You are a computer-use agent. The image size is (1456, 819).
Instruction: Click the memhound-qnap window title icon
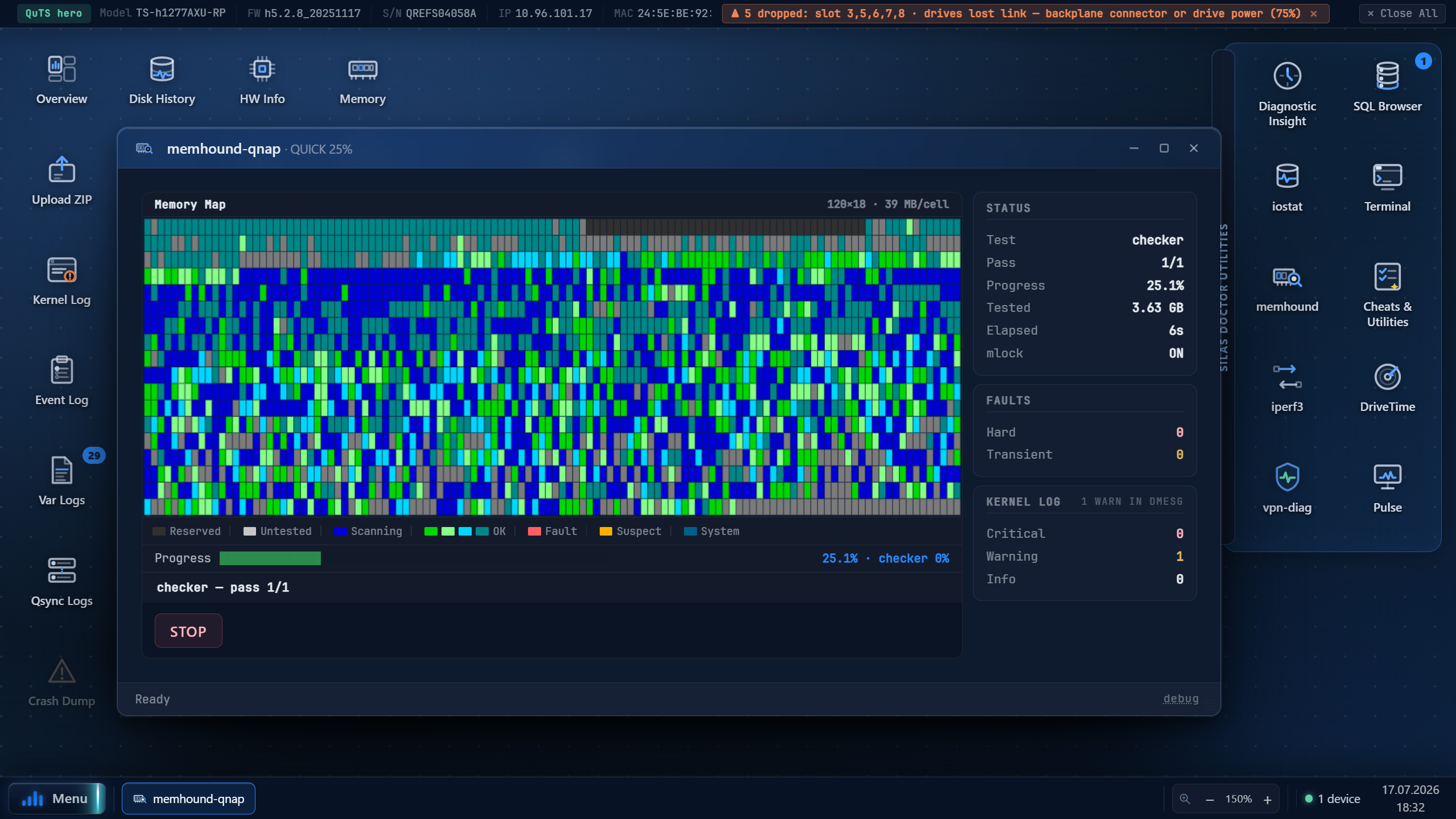click(x=144, y=149)
